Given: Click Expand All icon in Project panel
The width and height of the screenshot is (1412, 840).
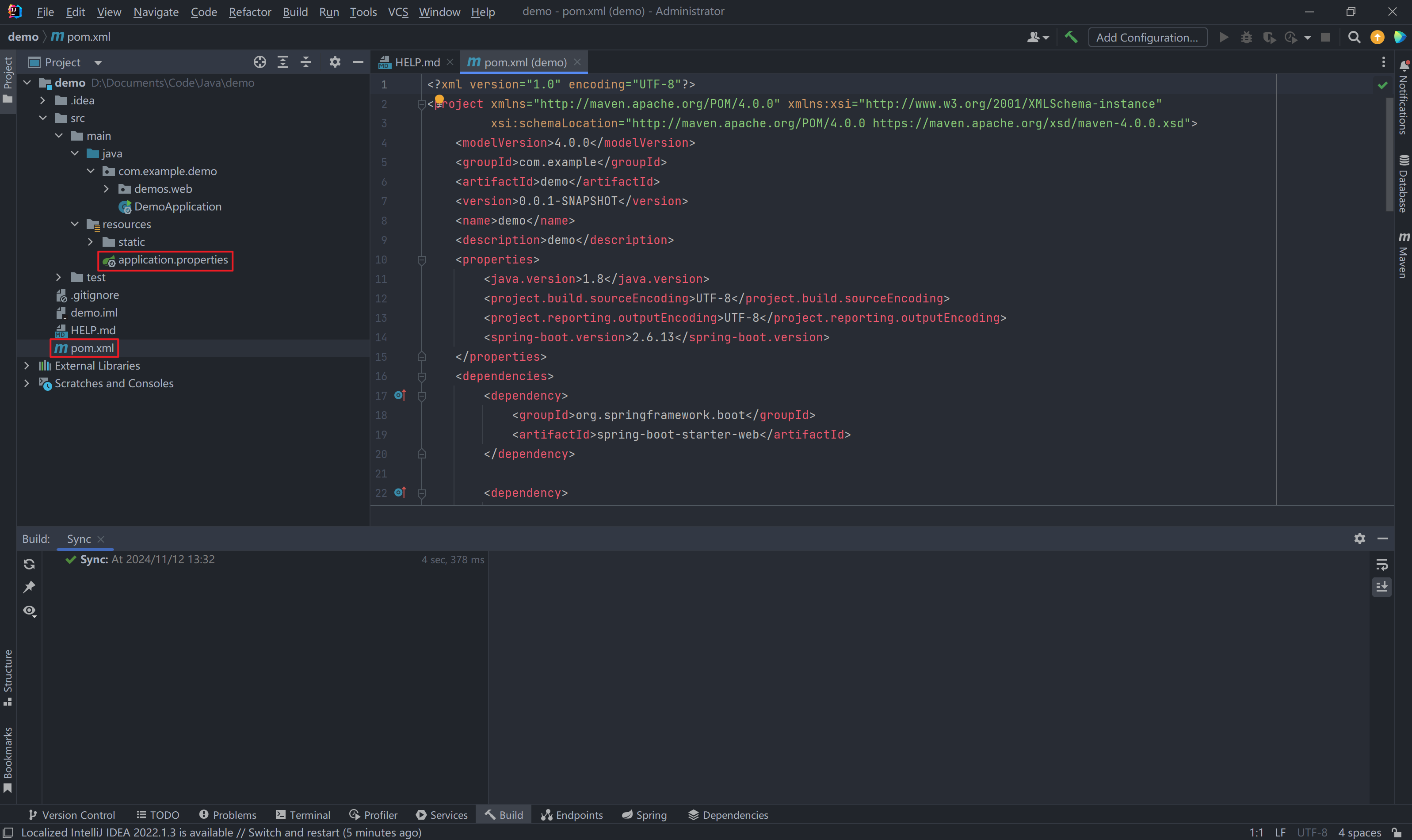Looking at the screenshot, I should pos(283,62).
